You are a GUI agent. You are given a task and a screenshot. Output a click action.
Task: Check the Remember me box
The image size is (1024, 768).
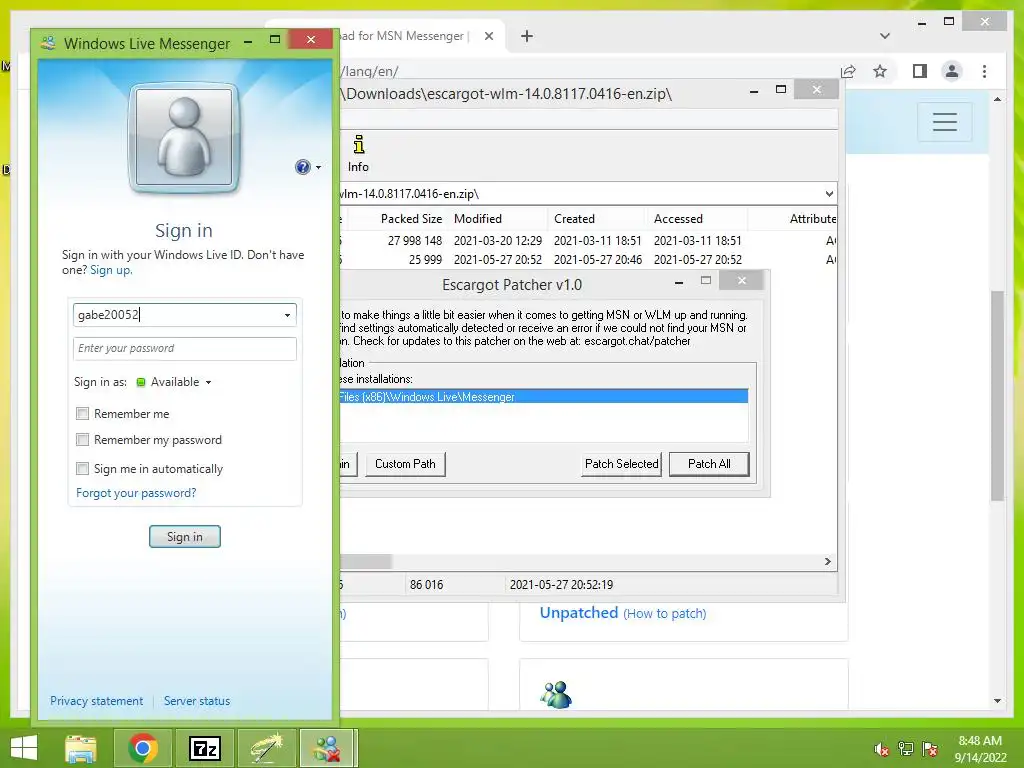(82, 413)
